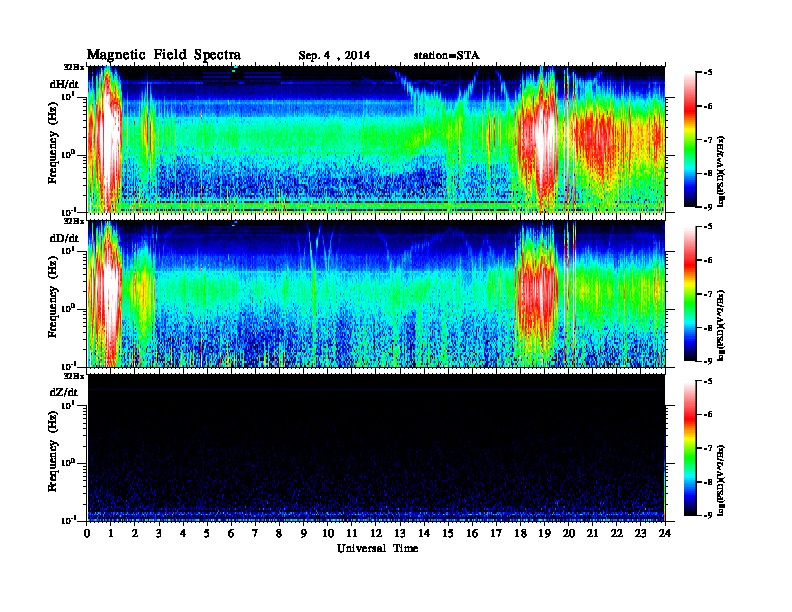Click hour label 13 on the time axis

[400, 533]
